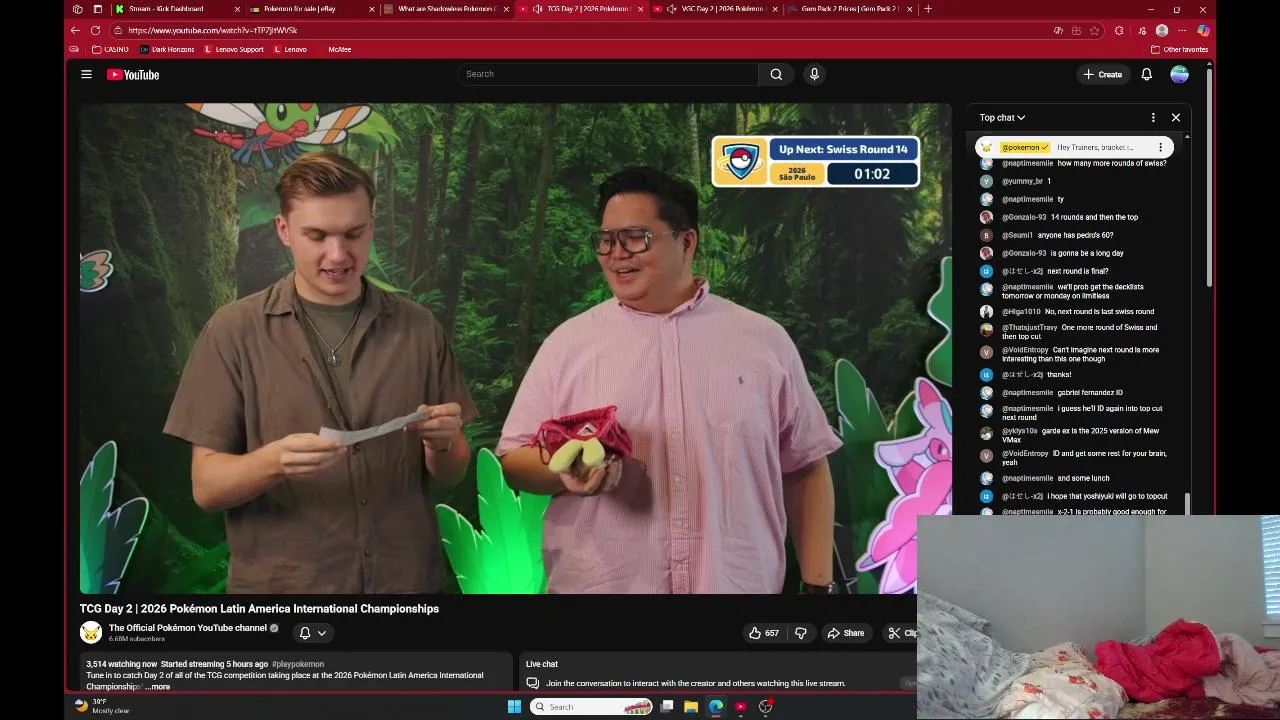The width and height of the screenshot is (1280, 720).
Task: Close the VGC Day 2 tab
Action: point(775,9)
